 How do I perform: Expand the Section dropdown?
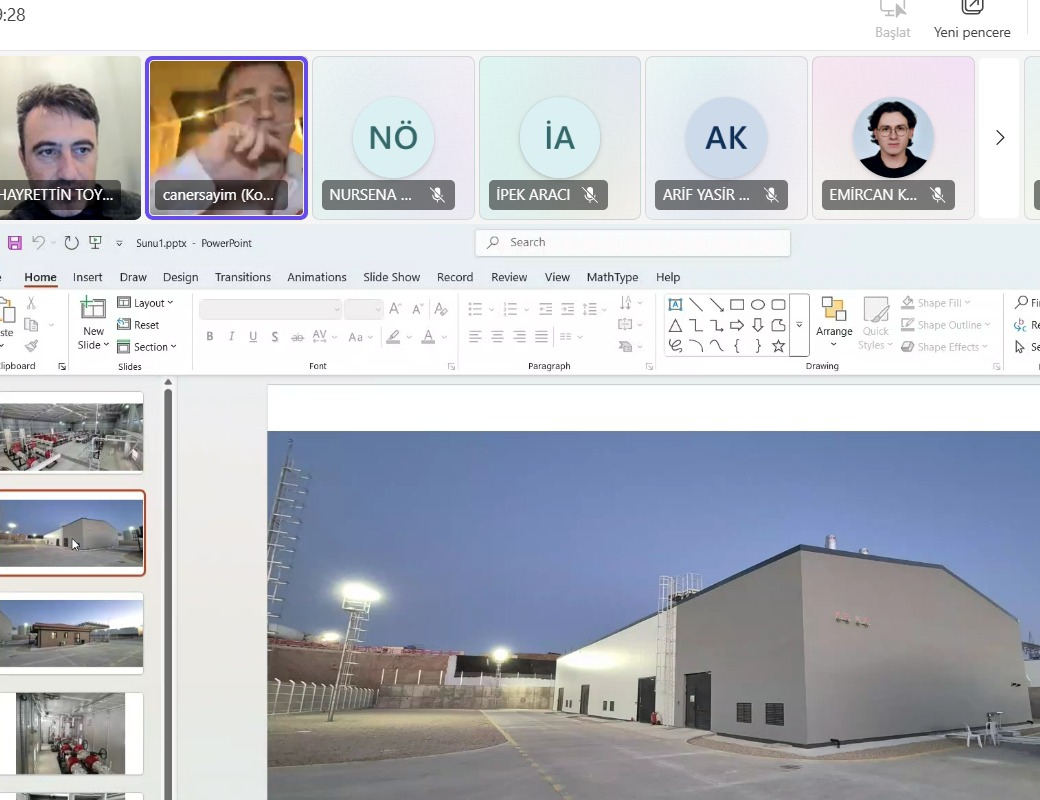tap(147, 347)
